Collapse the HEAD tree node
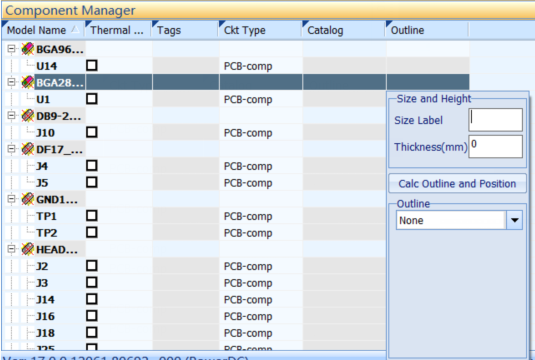Image resolution: width=535 pixels, height=360 pixels. 11,249
